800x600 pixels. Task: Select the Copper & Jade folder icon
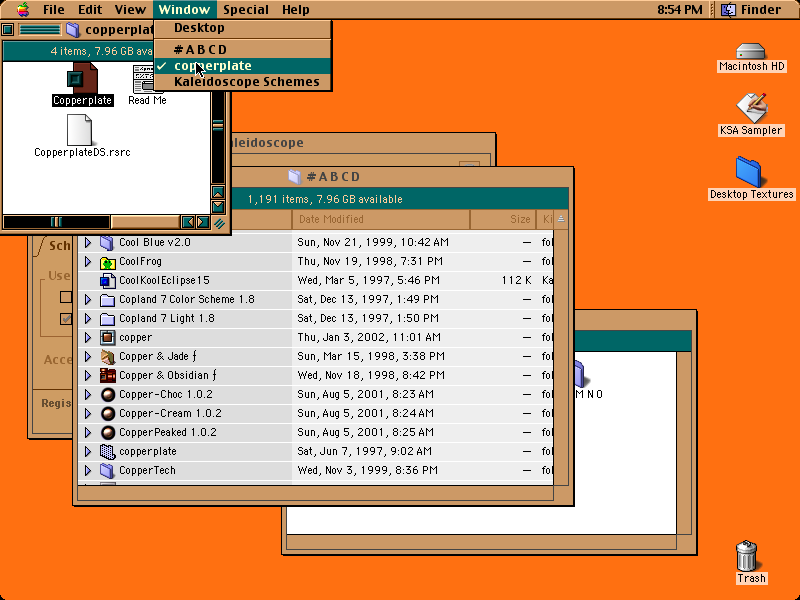point(107,357)
